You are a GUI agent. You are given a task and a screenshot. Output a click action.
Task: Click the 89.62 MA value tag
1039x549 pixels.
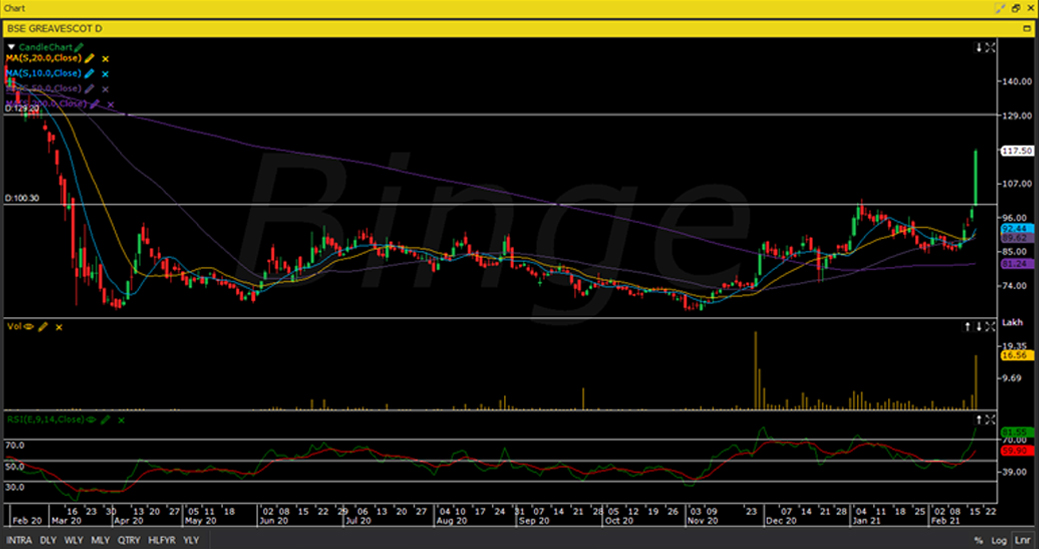tap(1016, 238)
